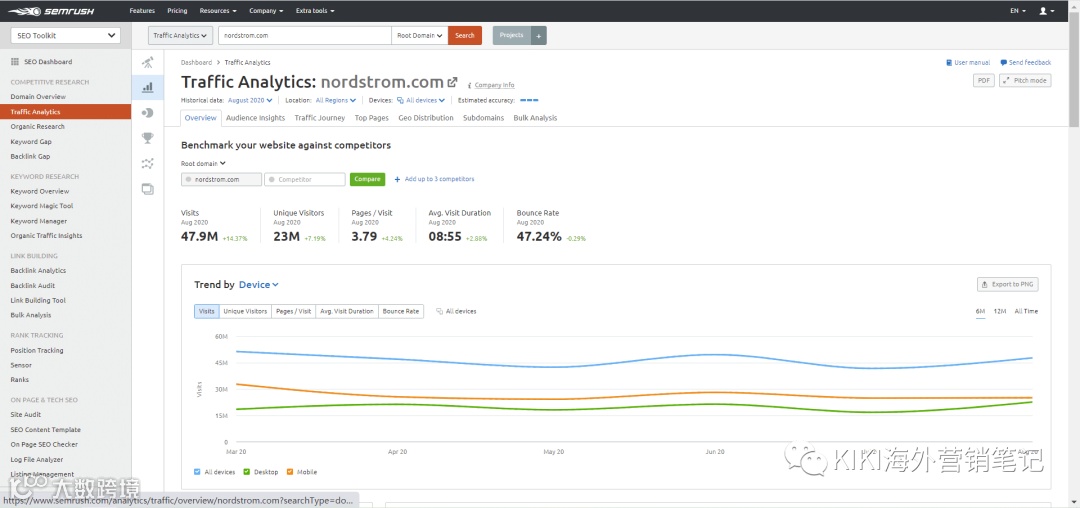Click the green Compare button
Screen dimensions: 1080x508
tap(367, 179)
